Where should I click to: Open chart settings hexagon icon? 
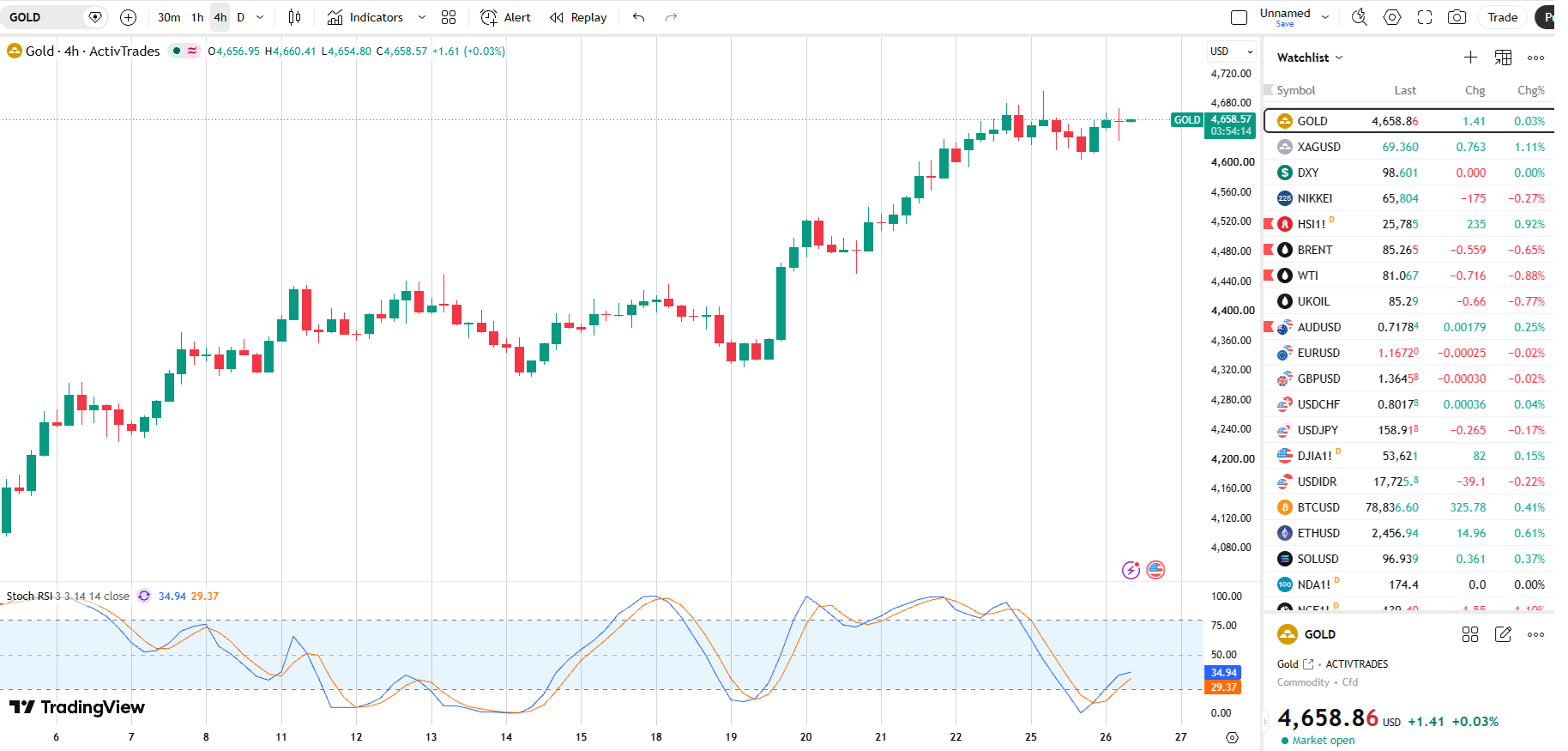click(1392, 17)
